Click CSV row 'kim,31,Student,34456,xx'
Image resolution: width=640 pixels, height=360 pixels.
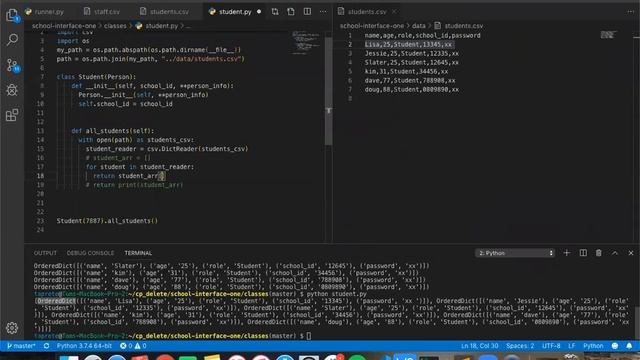point(406,71)
